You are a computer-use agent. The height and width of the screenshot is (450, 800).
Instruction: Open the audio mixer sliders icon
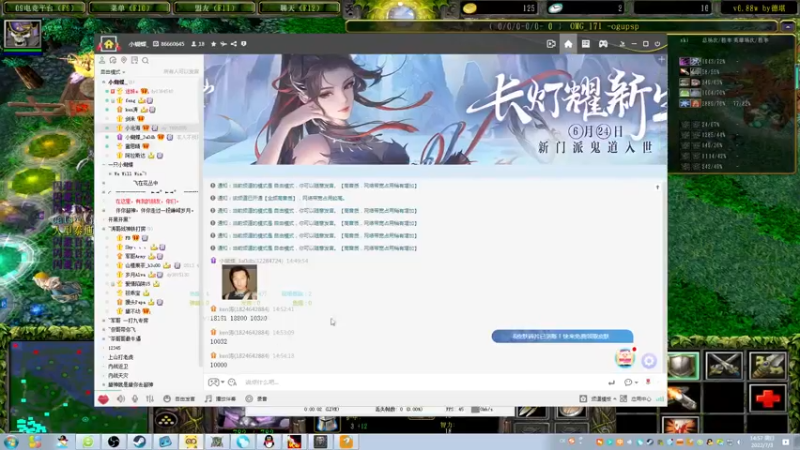pyautogui.click(x=149, y=399)
